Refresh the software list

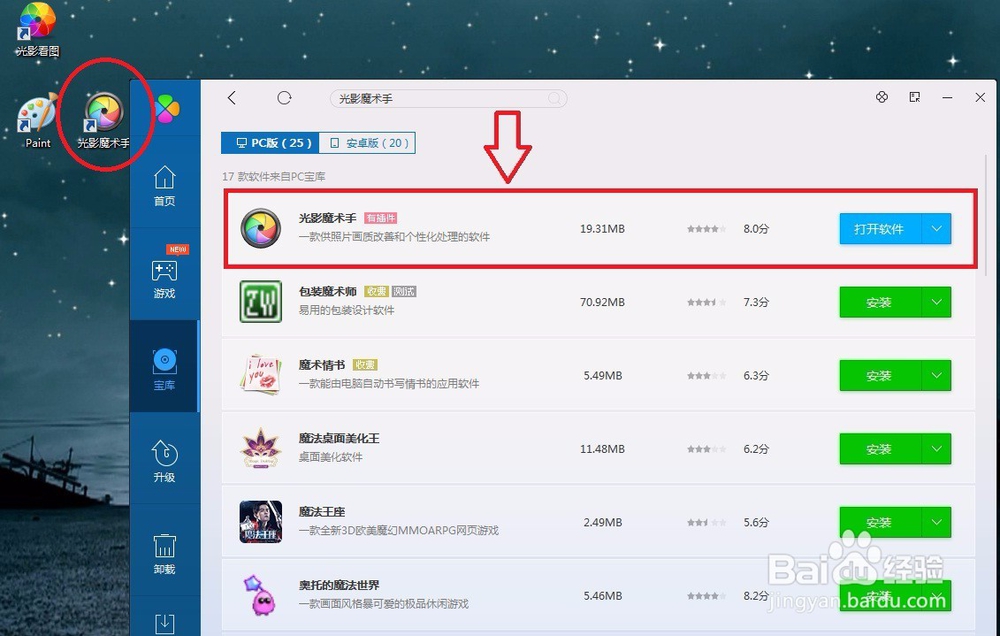pos(284,97)
